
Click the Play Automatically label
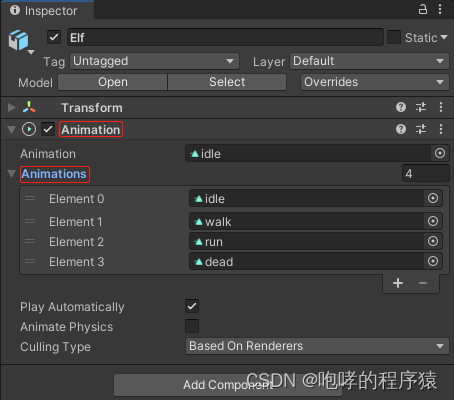[72, 307]
